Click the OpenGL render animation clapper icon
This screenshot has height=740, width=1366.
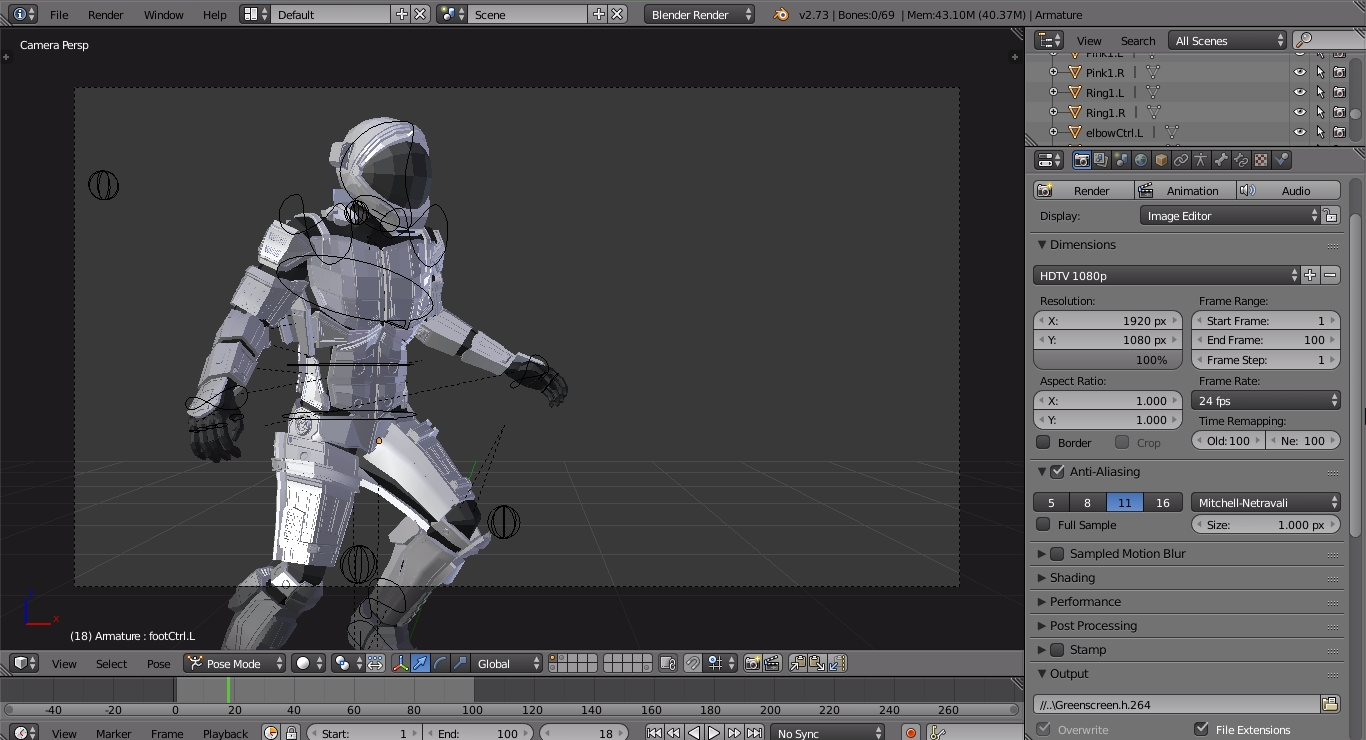tap(772, 663)
